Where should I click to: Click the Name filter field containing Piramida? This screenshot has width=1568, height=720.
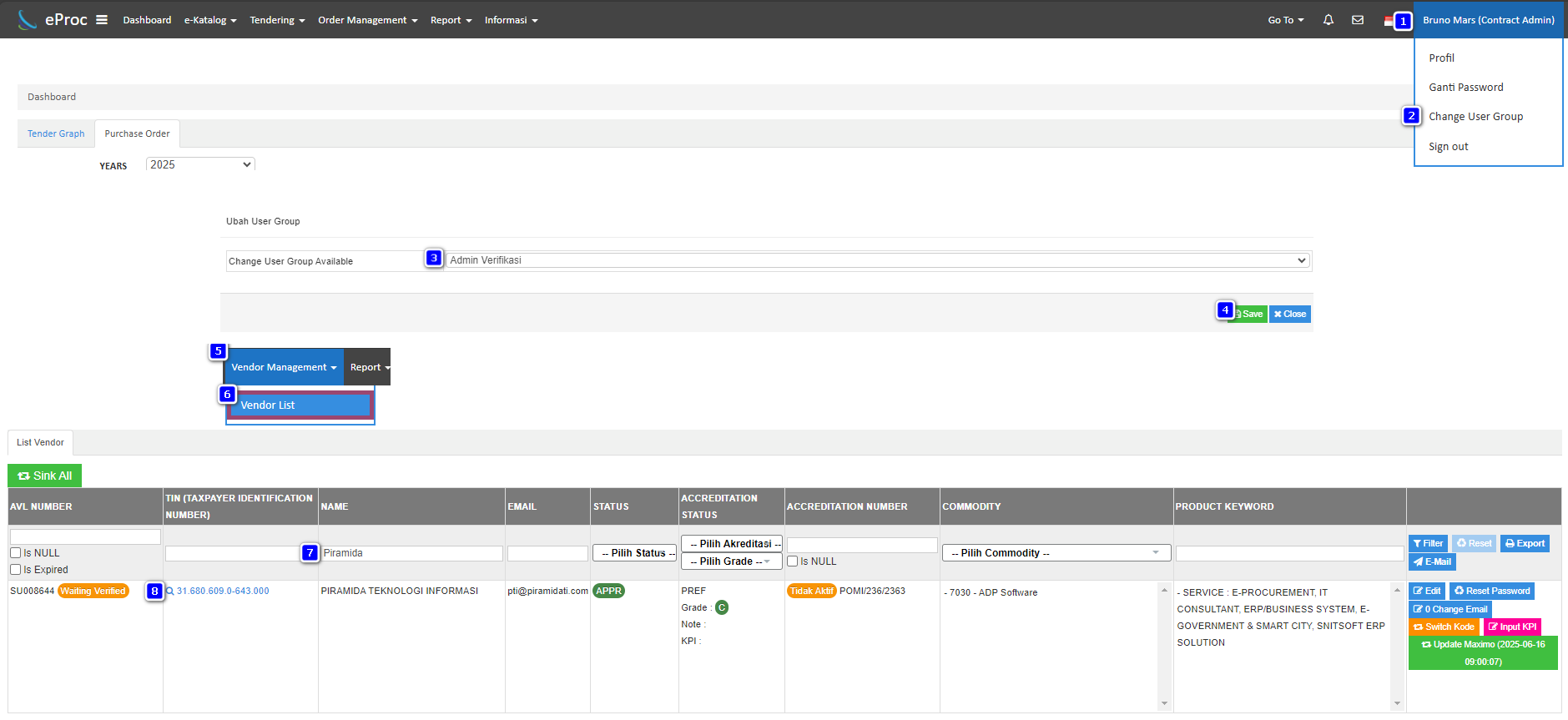click(411, 553)
